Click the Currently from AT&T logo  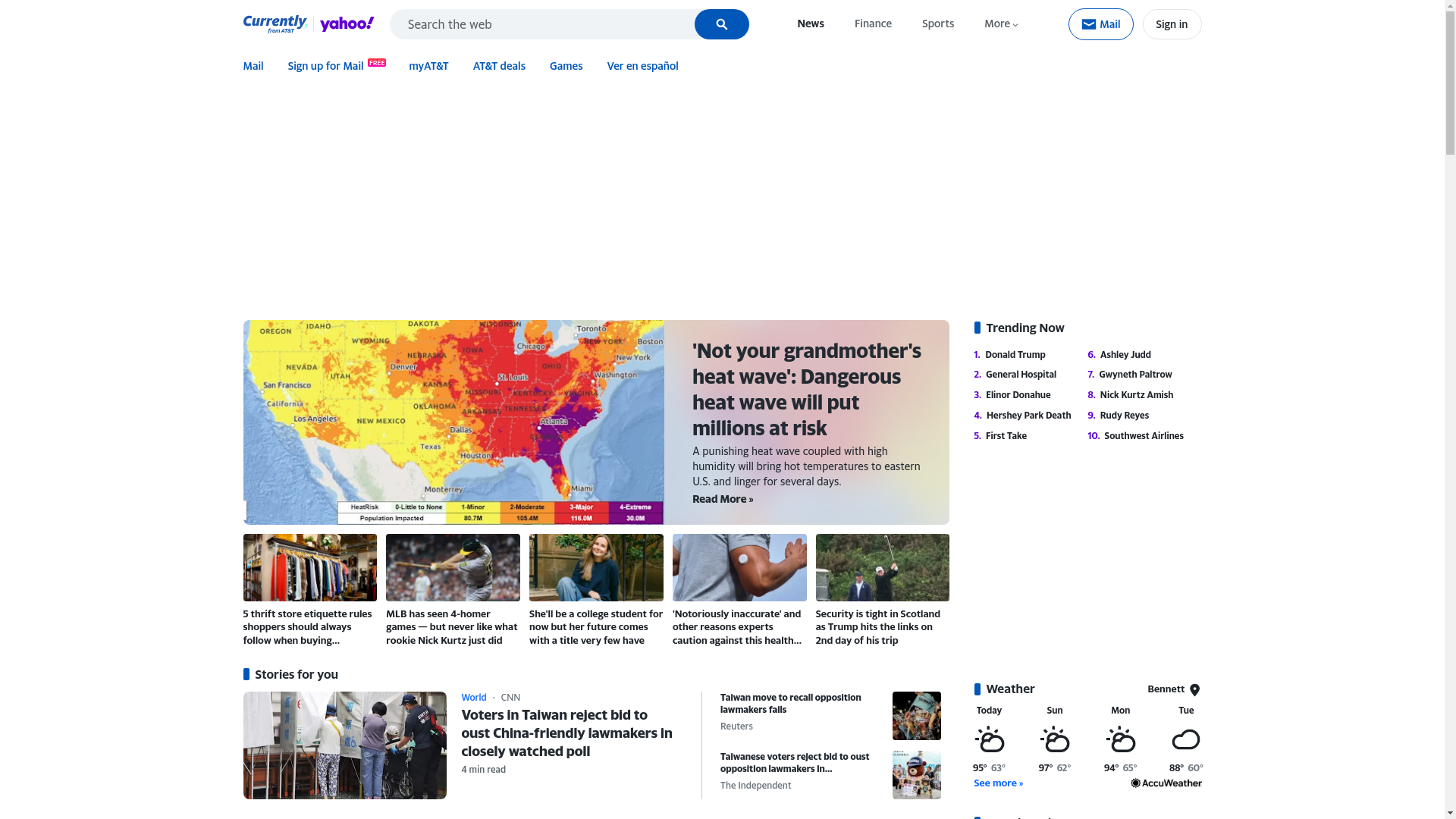[275, 24]
